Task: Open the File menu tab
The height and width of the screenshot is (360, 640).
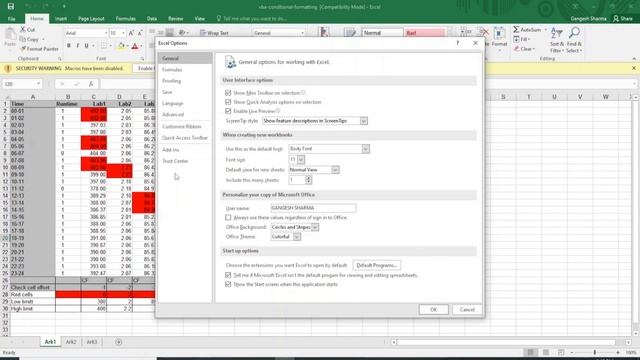Action: click(11, 19)
